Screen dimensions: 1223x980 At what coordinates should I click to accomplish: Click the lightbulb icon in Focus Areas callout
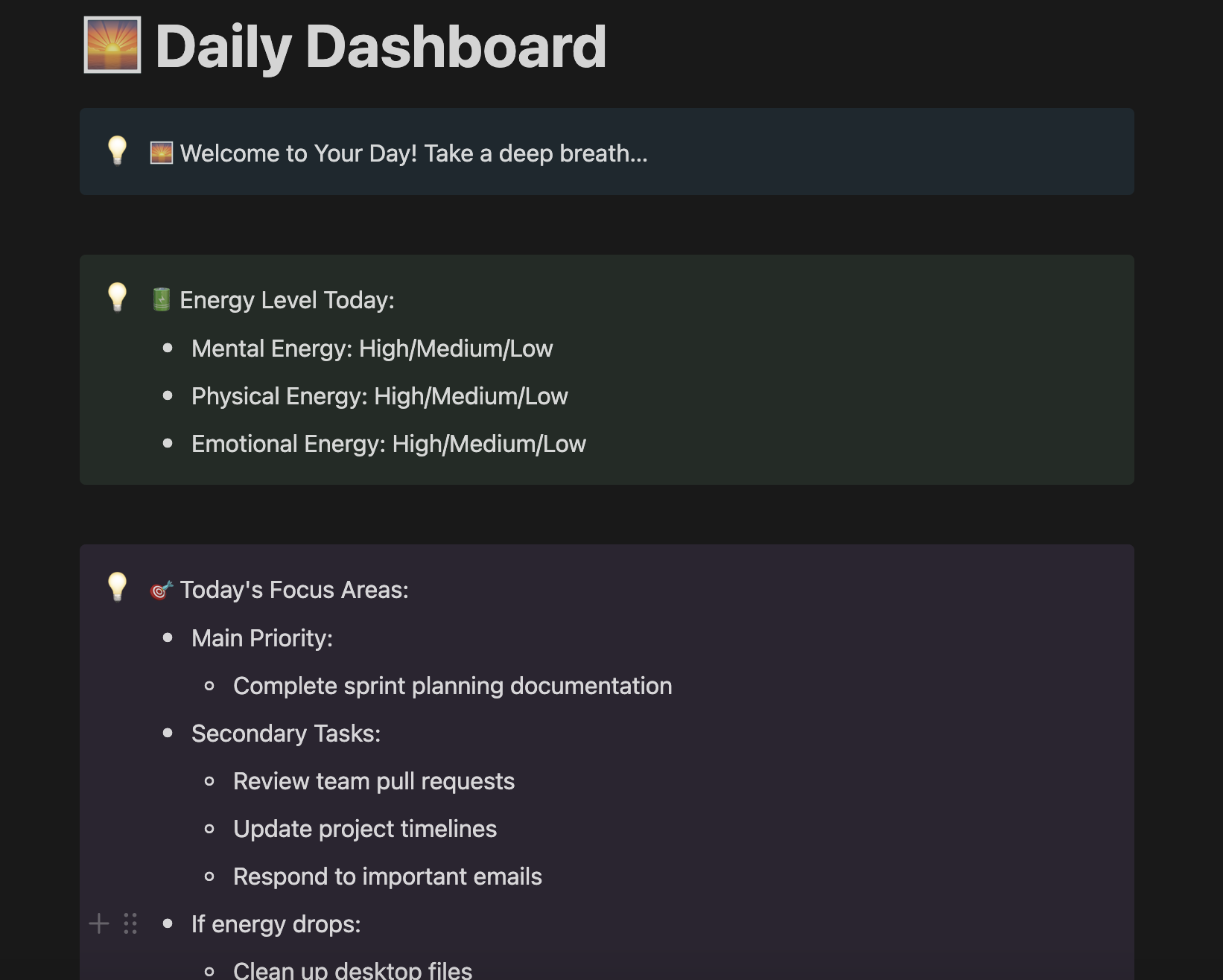(x=118, y=588)
